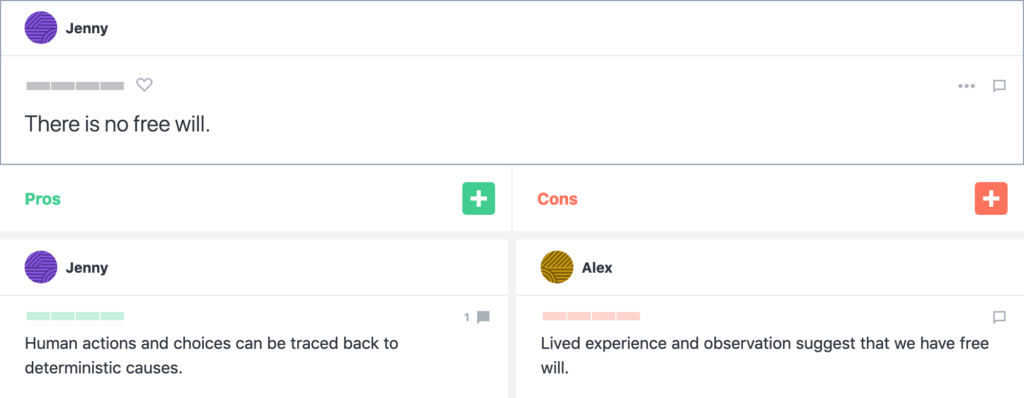Rate the pro claim using green impact bar
Viewport: 1024px width, 398px height.
75,316
